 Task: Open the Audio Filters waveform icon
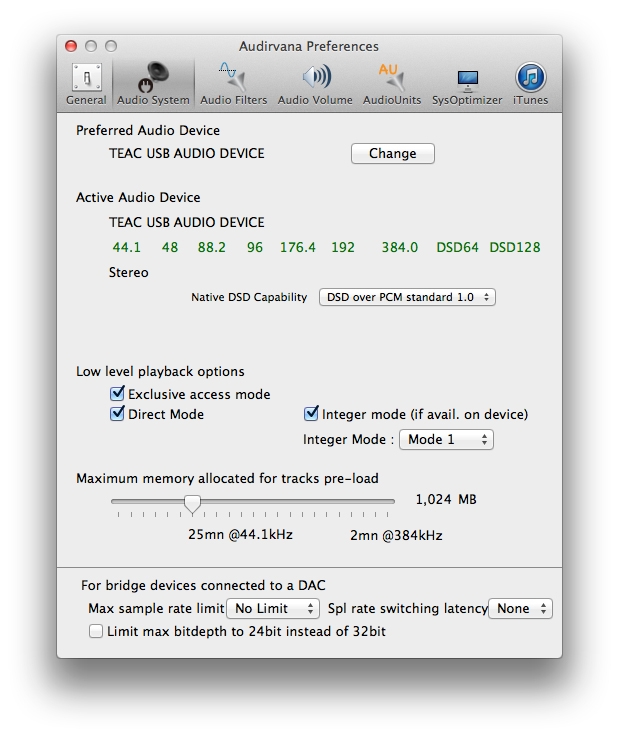click(233, 77)
